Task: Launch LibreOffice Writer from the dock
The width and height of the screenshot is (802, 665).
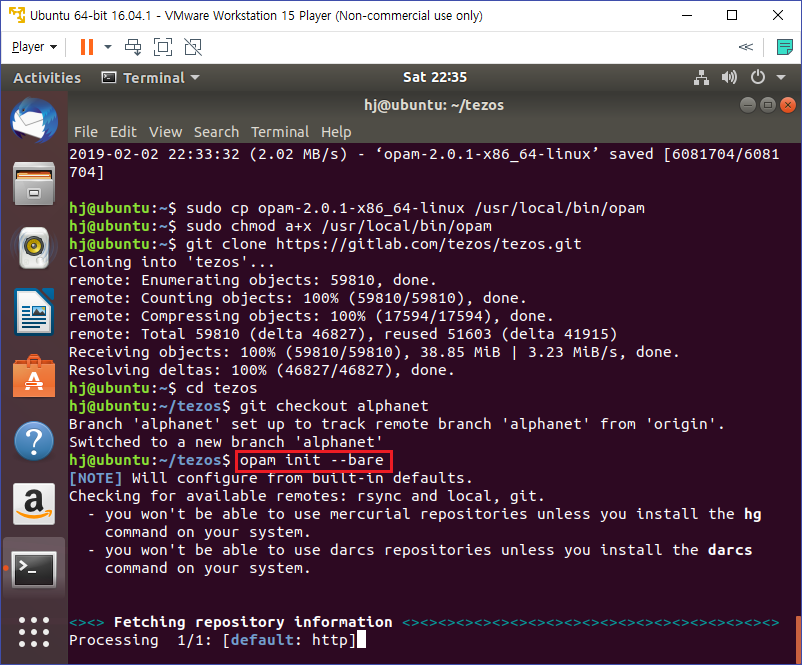Action: (x=34, y=312)
